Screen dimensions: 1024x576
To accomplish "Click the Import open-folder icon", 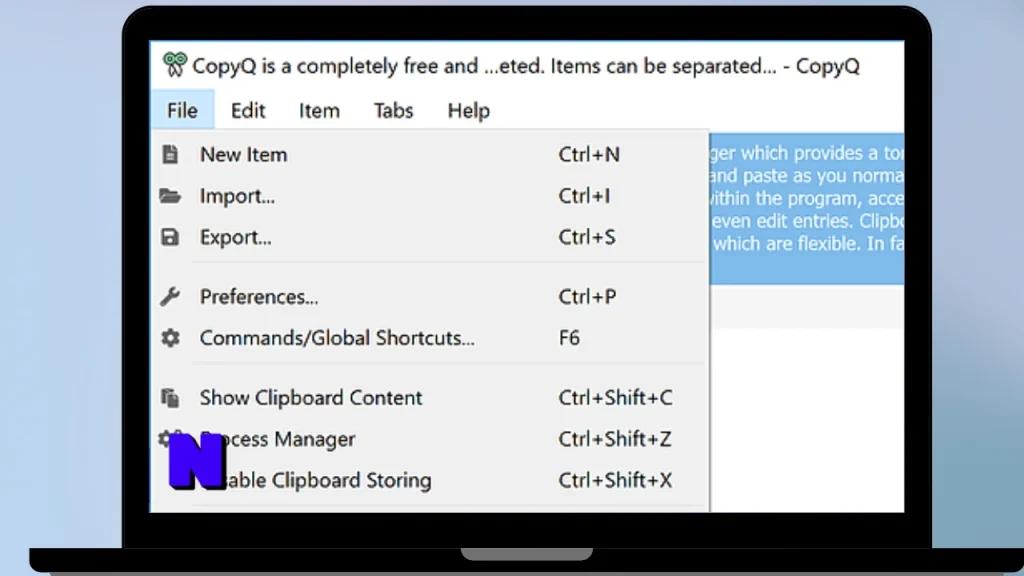I will pos(170,195).
